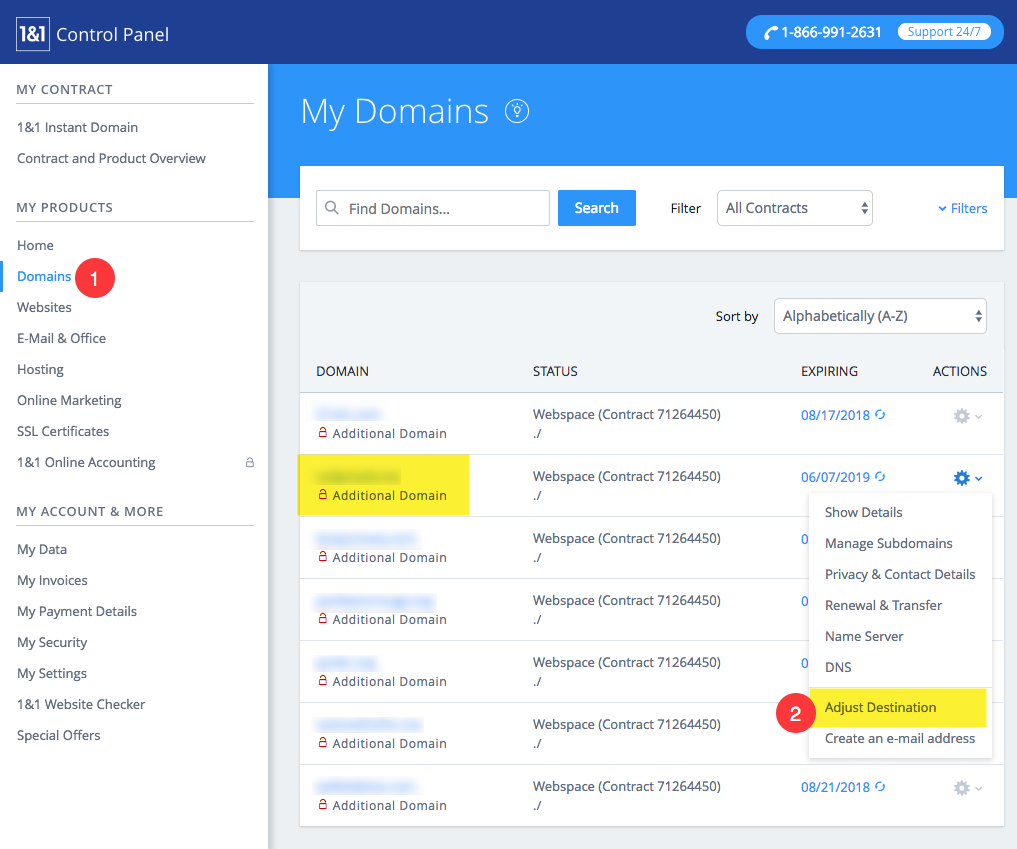Select Renewal & Transfer menu entry
This screenshot has width=1017, height=849.
click(x=883, y=606)
